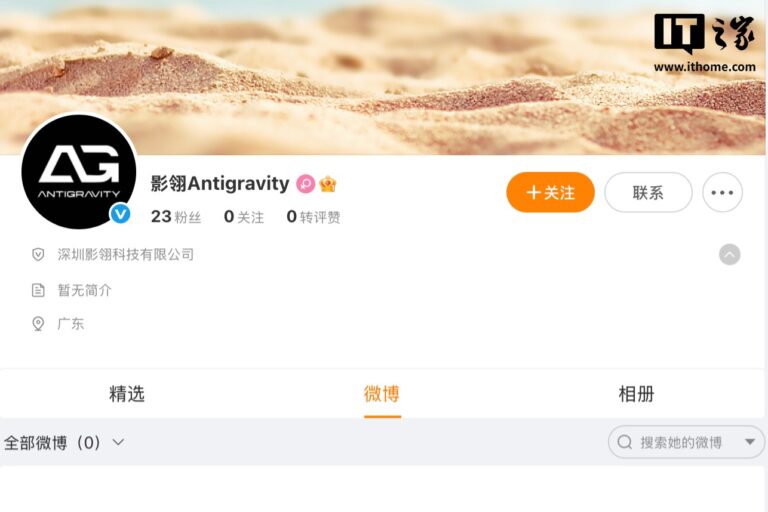Image resolution: width=768 pixels, height=512 pixels.
Task: Switch to the 精选 tab
Action: tap(127, 394)
